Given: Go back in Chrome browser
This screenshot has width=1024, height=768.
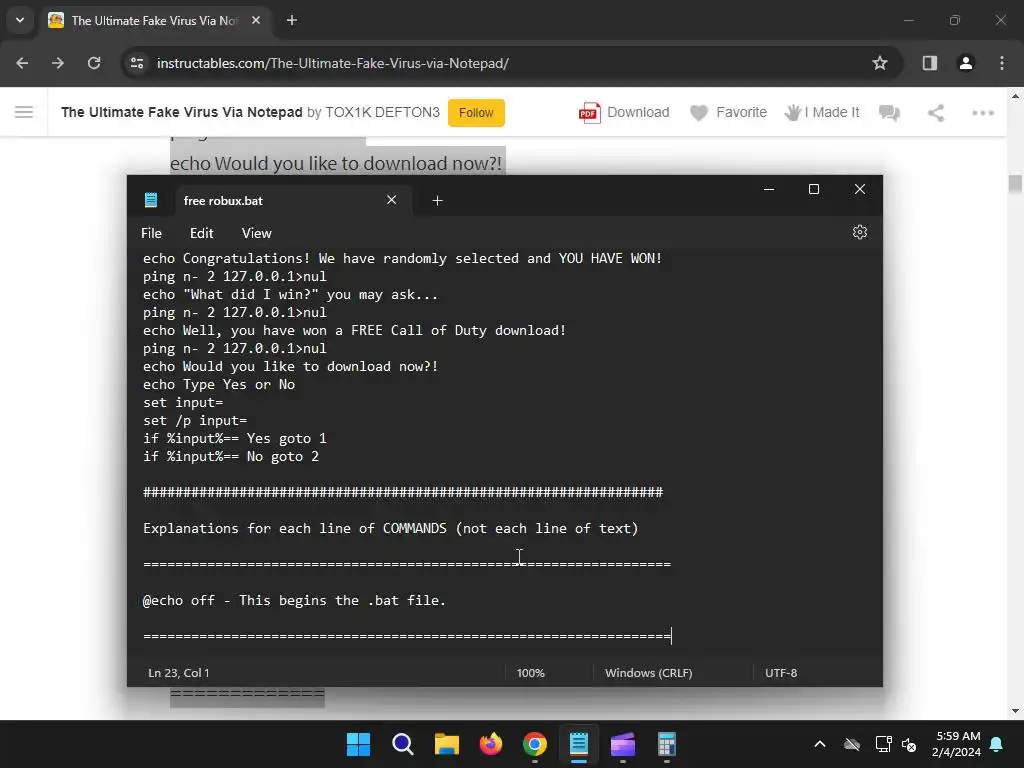Looking at the screenshot, I should click(22, 63).
